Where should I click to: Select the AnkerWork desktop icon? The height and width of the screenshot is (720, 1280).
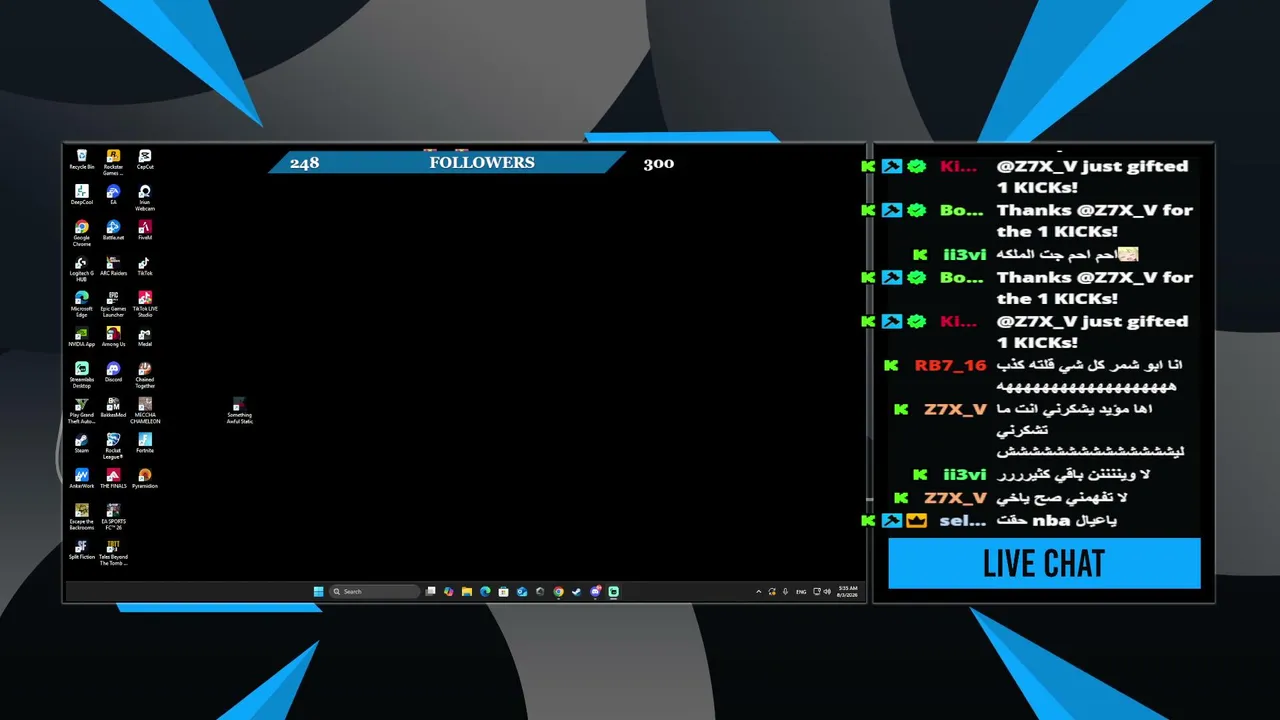coord(82,479)
